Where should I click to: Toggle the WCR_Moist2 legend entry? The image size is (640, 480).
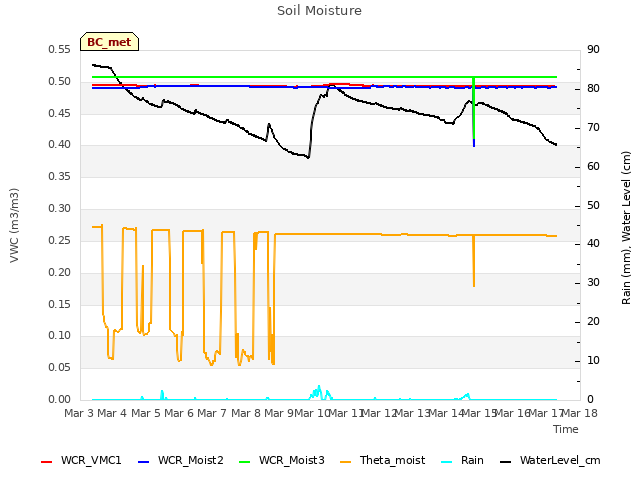(181, 460)
